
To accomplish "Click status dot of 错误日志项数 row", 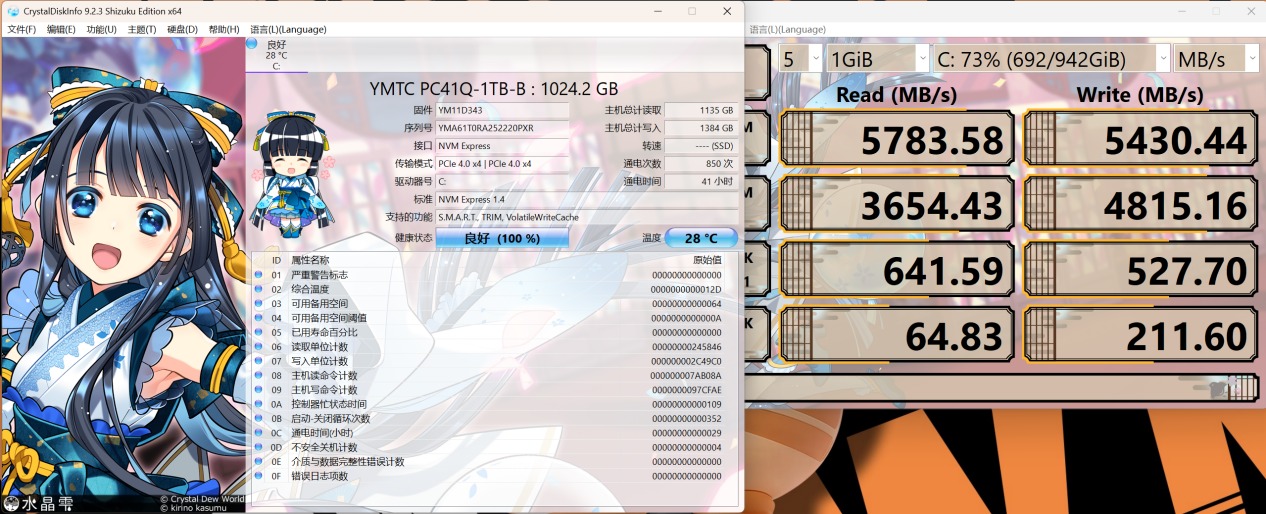I will [258, 476].
